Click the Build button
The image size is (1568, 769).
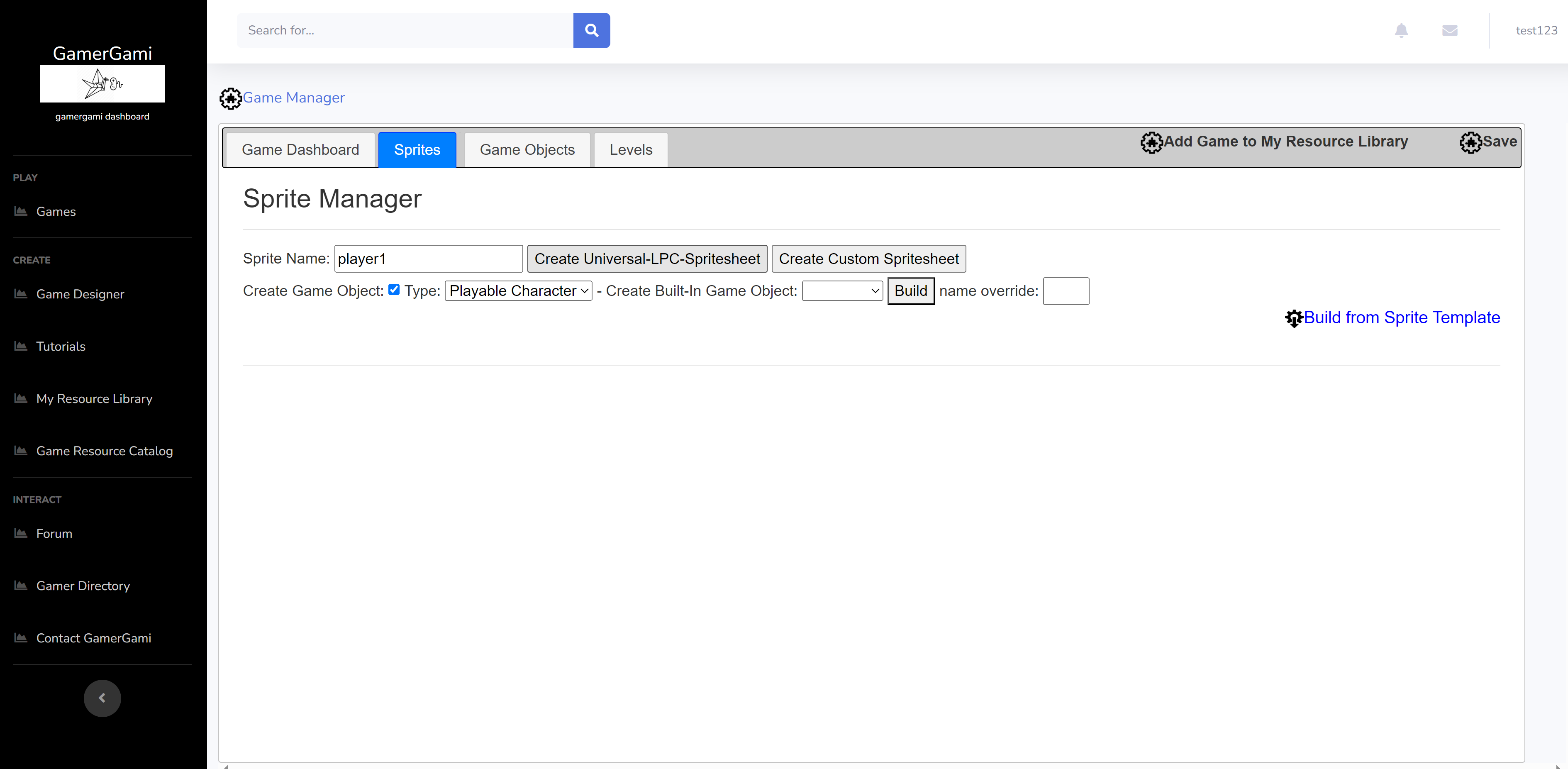(x=911, y=291)
